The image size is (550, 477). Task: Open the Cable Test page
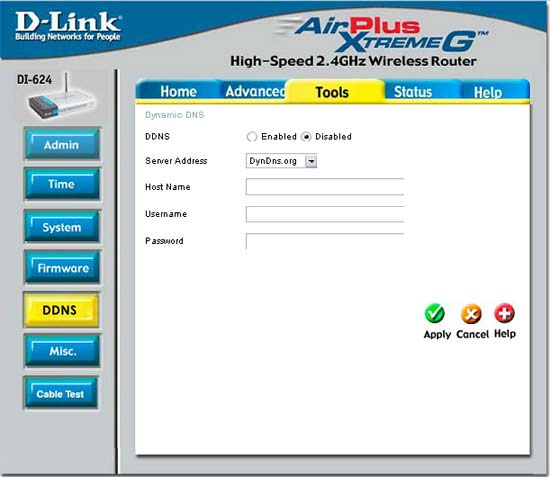(x=61, y=393)
